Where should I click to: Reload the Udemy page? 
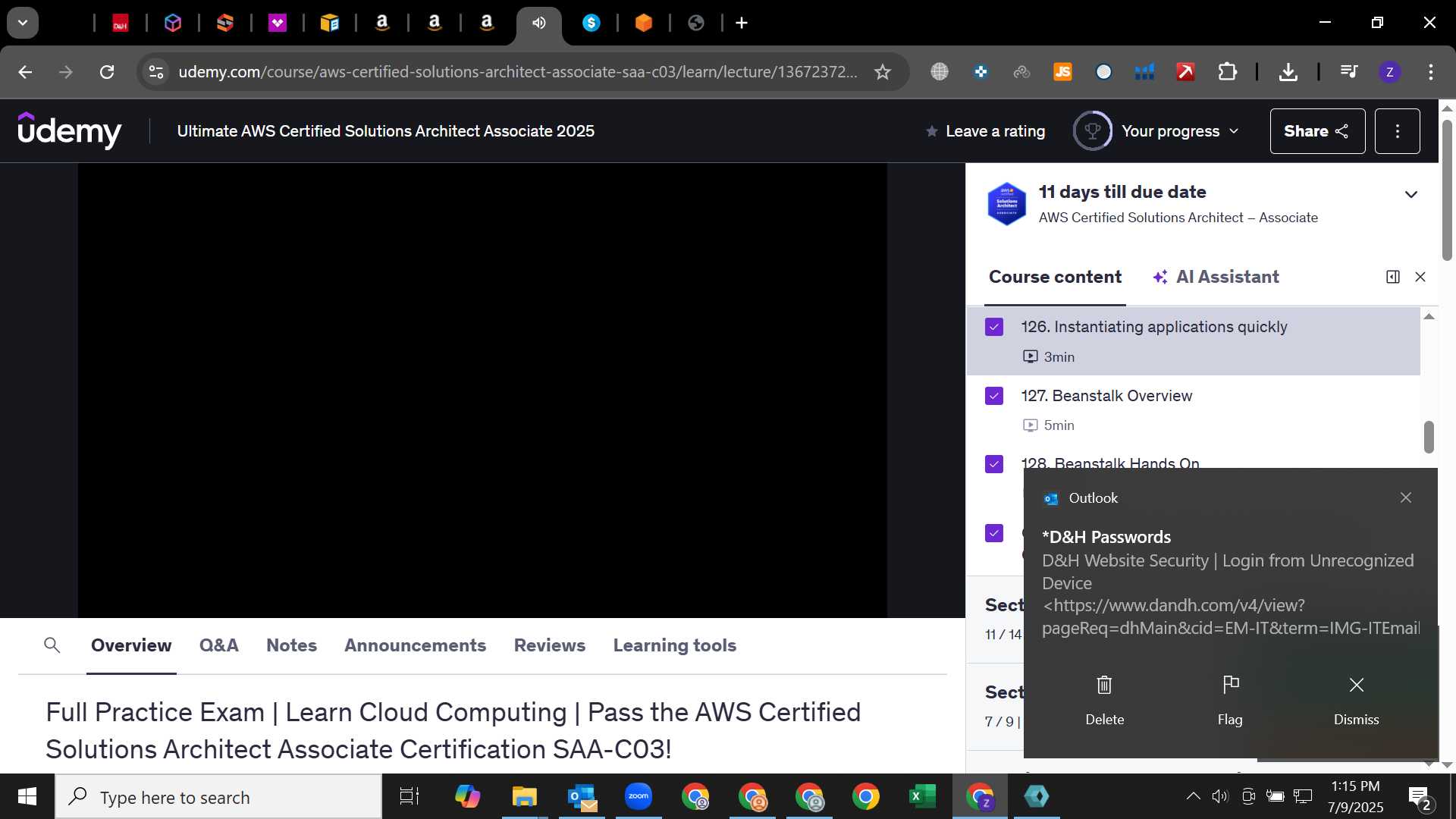coord(107,72)
